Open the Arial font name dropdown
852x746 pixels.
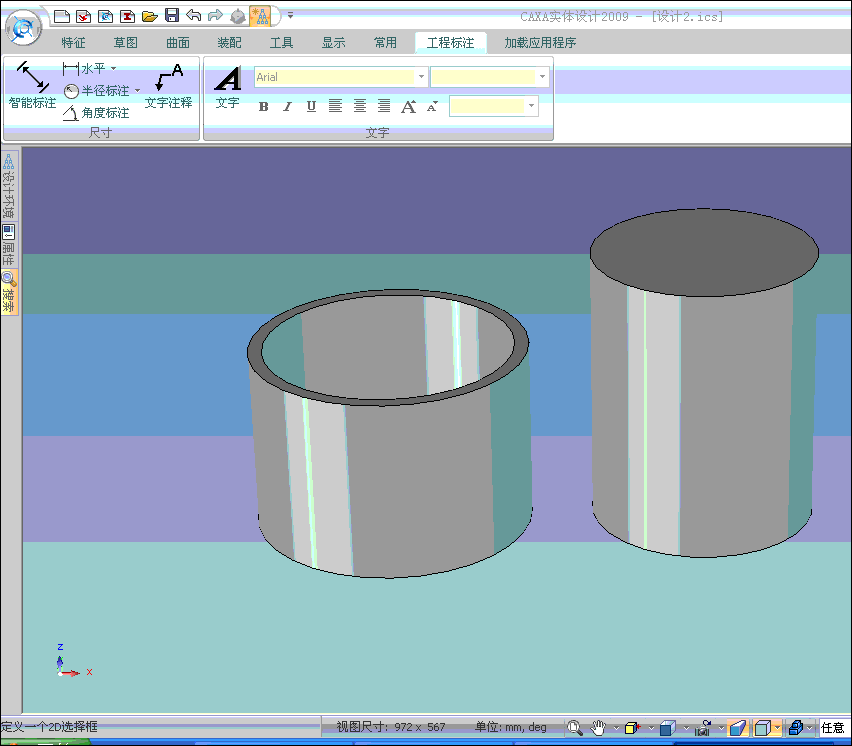[421, 77]
